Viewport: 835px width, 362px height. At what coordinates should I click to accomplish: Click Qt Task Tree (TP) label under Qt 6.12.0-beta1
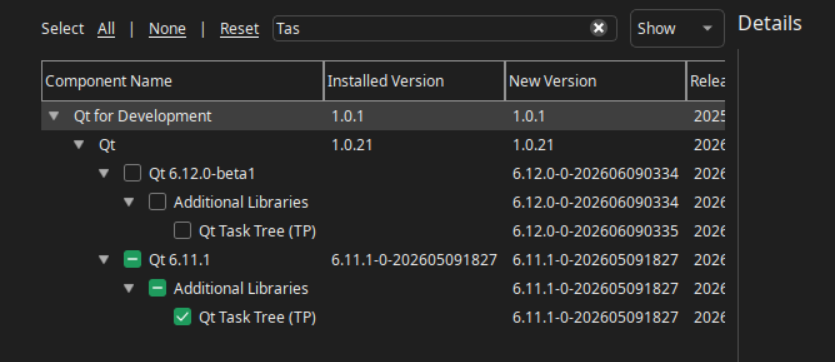(x=257, y=231)
